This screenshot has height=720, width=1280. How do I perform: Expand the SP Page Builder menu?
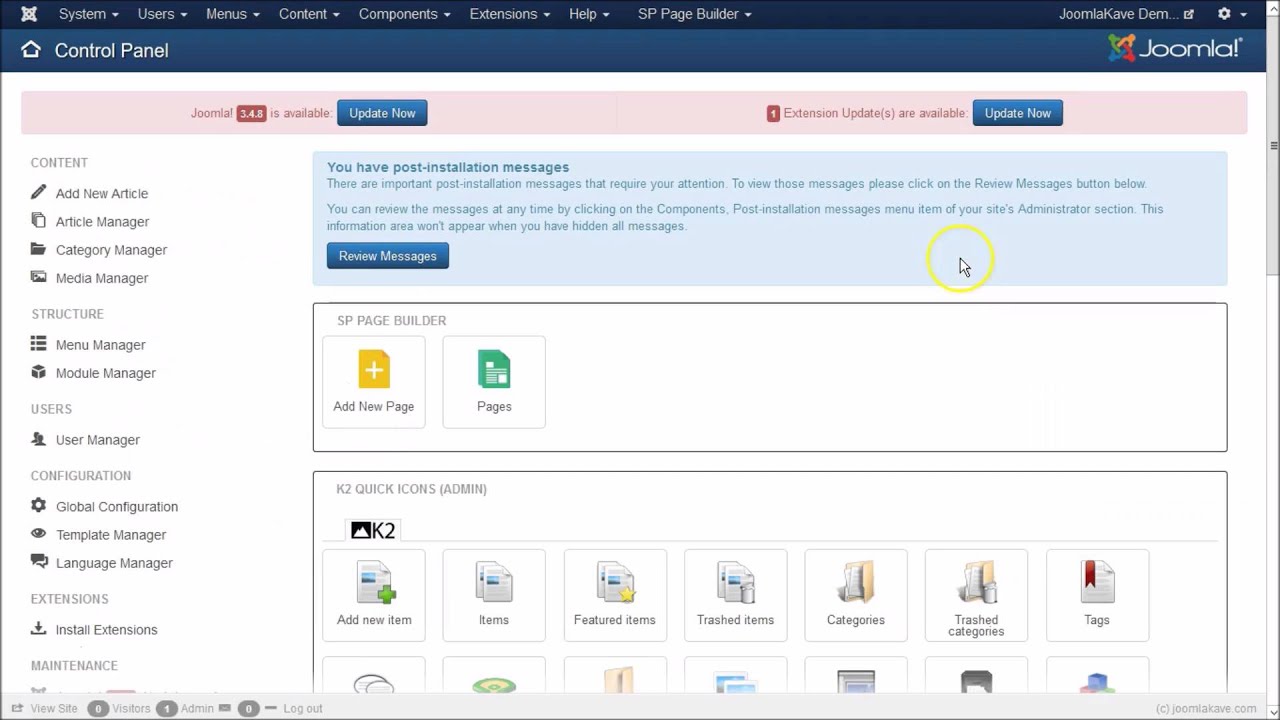695,14
